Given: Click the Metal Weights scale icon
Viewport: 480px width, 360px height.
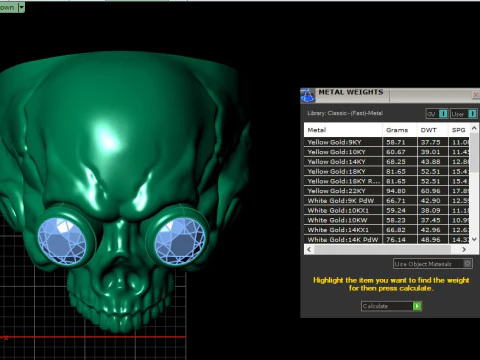Looking at the screenshot, I should point(307,96).
